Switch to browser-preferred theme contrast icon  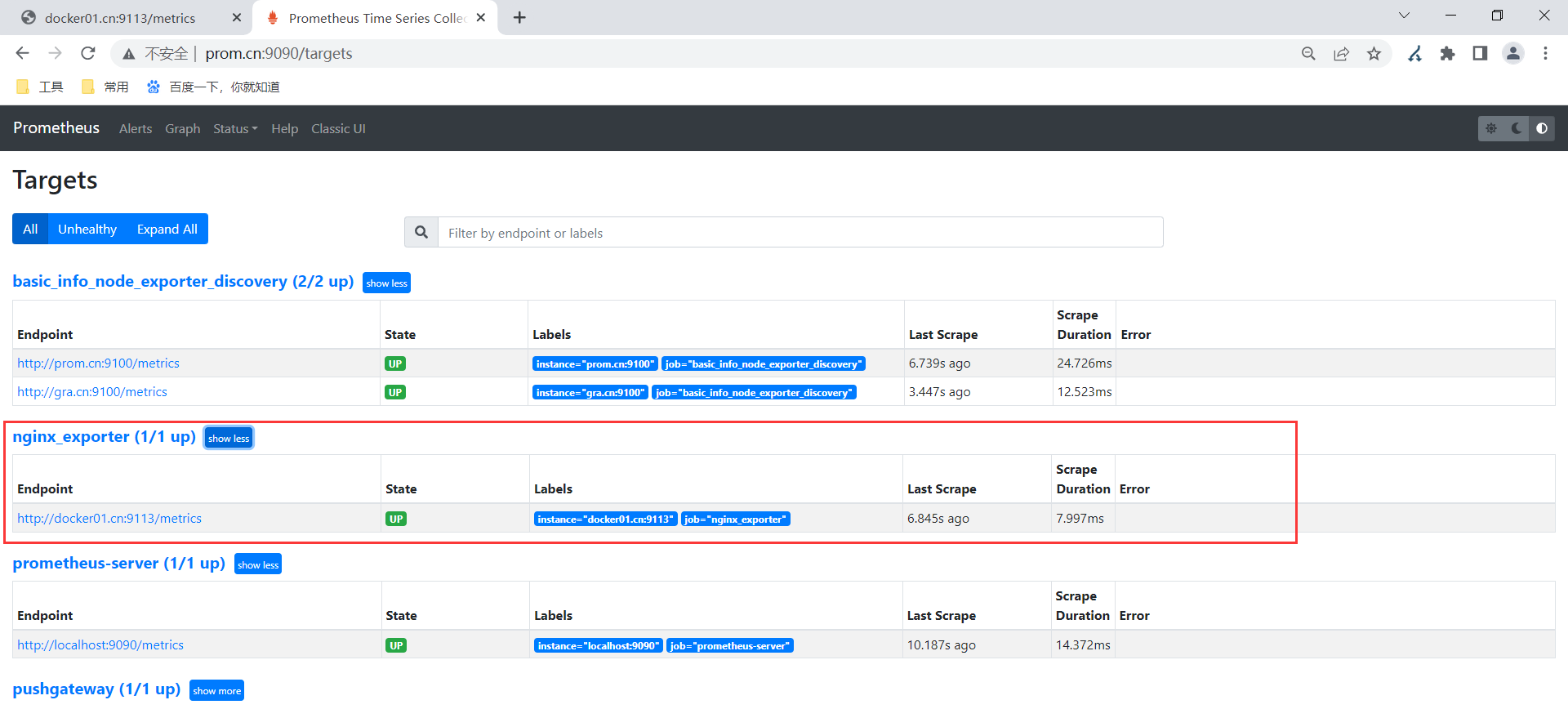tap(1542, 128)
